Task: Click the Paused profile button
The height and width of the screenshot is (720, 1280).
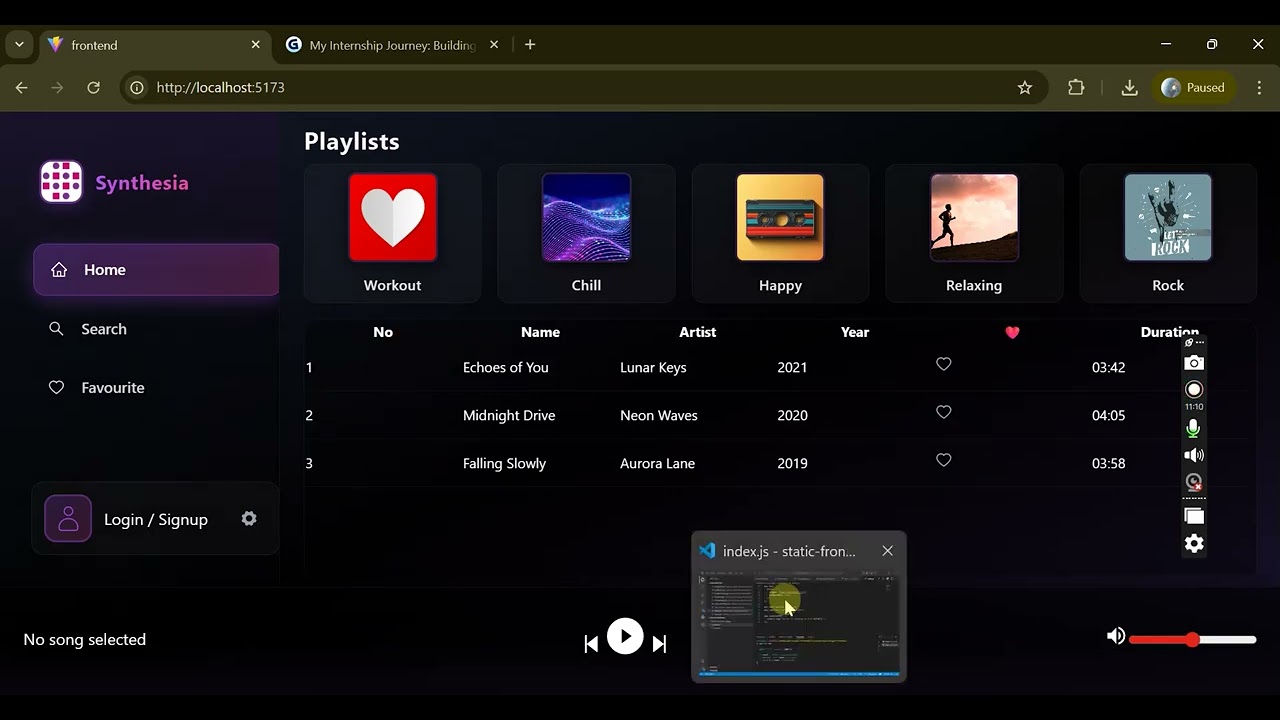Action: 1193,88
